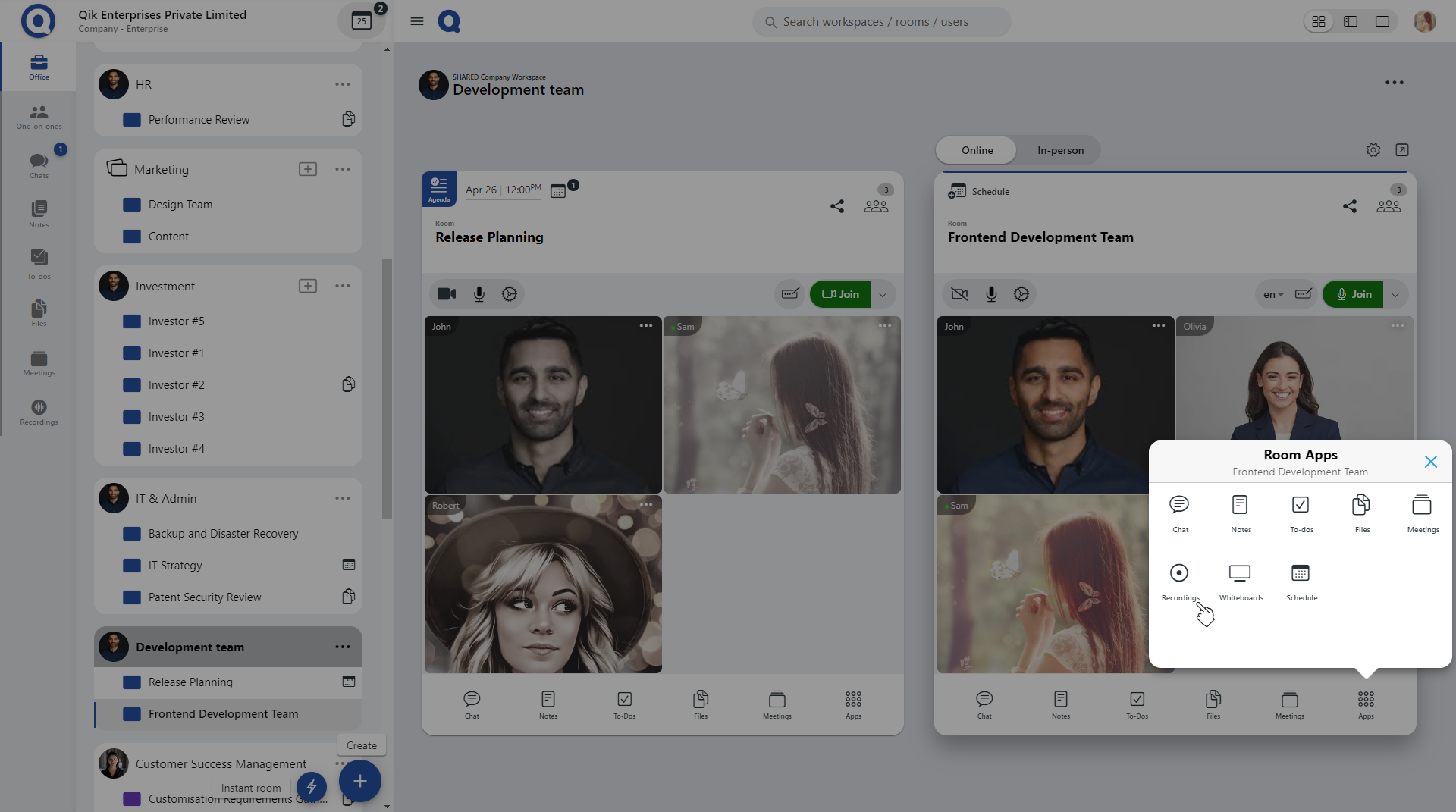
Task: Join the Release Planning room
Action: [x=840, y=294]
